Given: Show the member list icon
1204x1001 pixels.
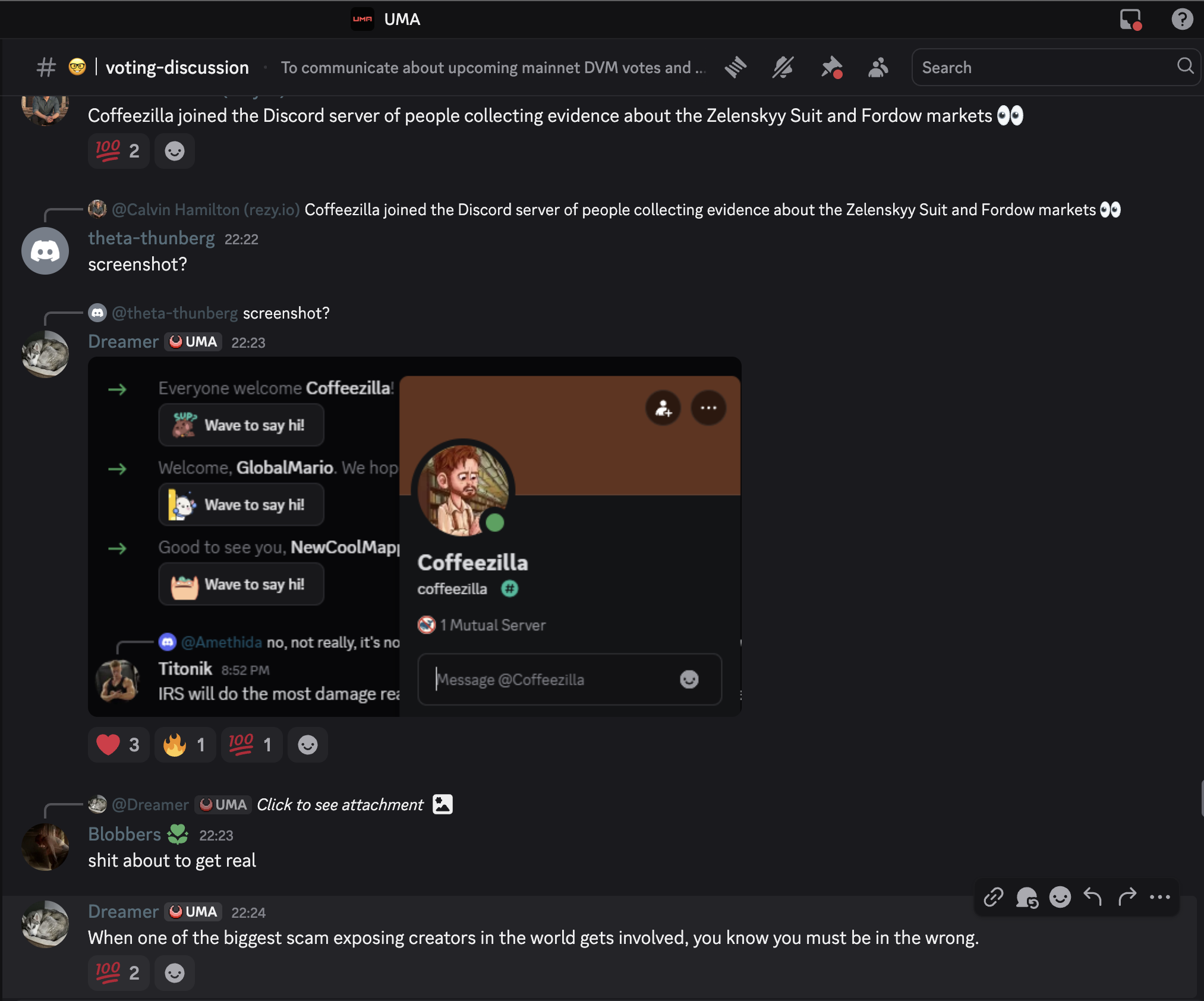Looking at the screenshot, I should (878, 67).
